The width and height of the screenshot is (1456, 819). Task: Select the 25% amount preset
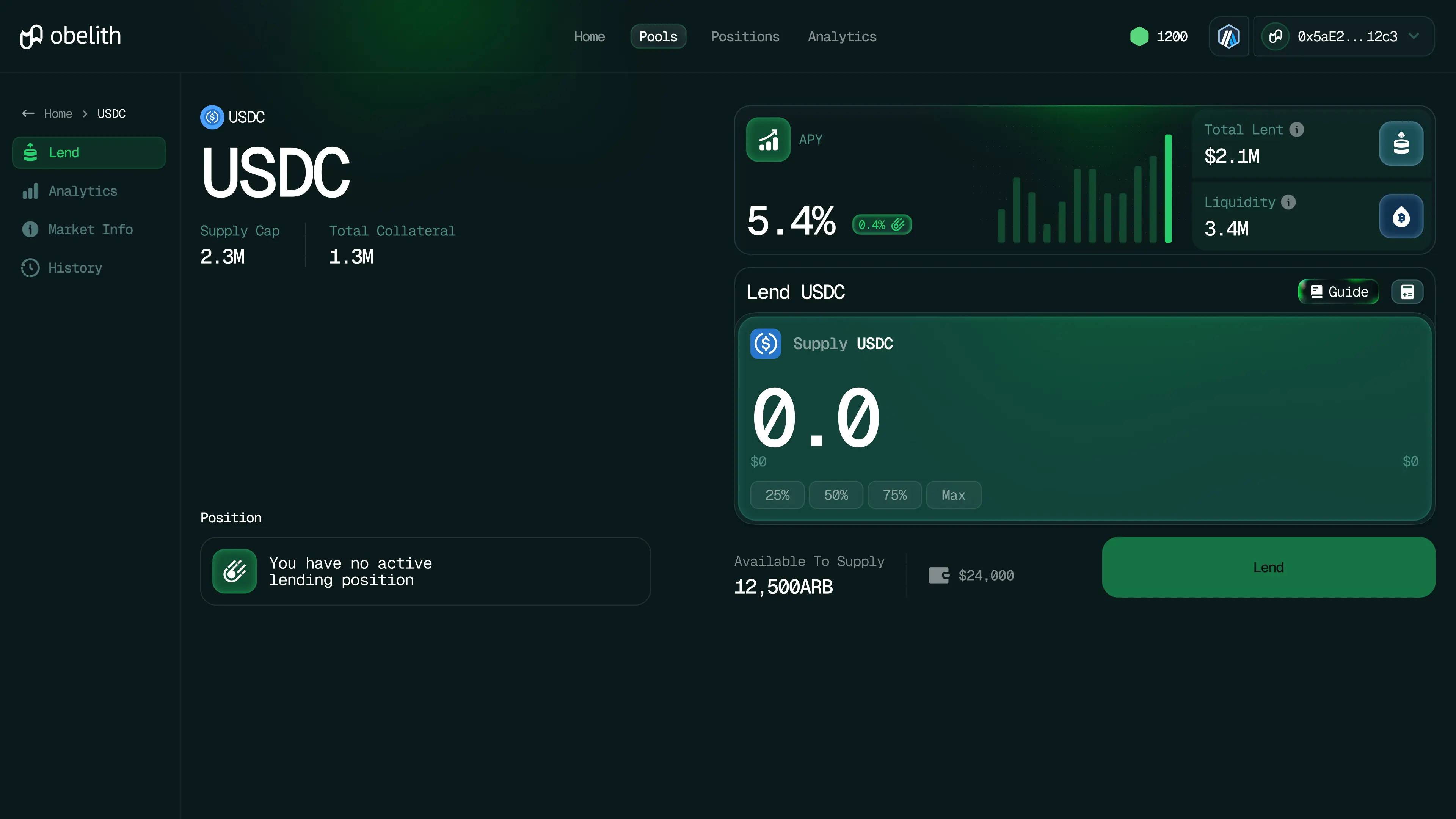pyautogui.click(x=777, y=495)
